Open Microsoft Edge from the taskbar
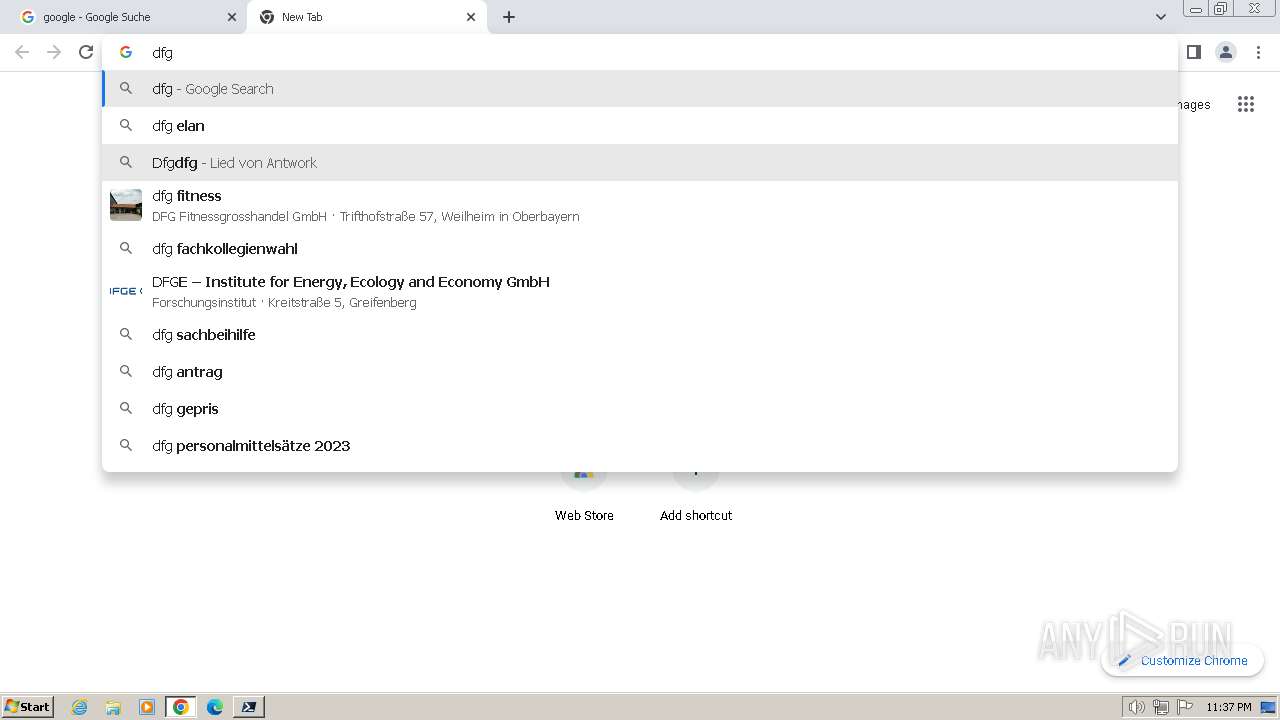 [215, 707]
